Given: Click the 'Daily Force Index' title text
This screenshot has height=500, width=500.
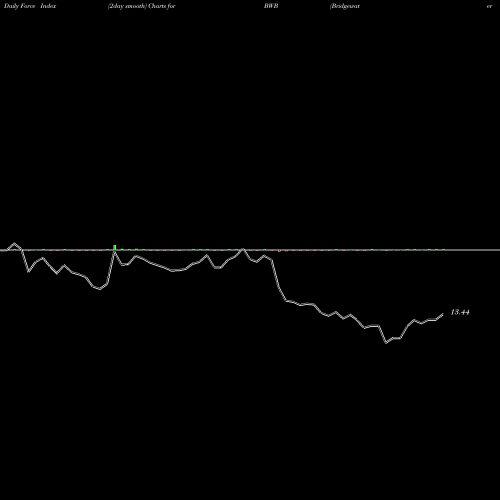Looking at the screenshot, I should point(30,6).
